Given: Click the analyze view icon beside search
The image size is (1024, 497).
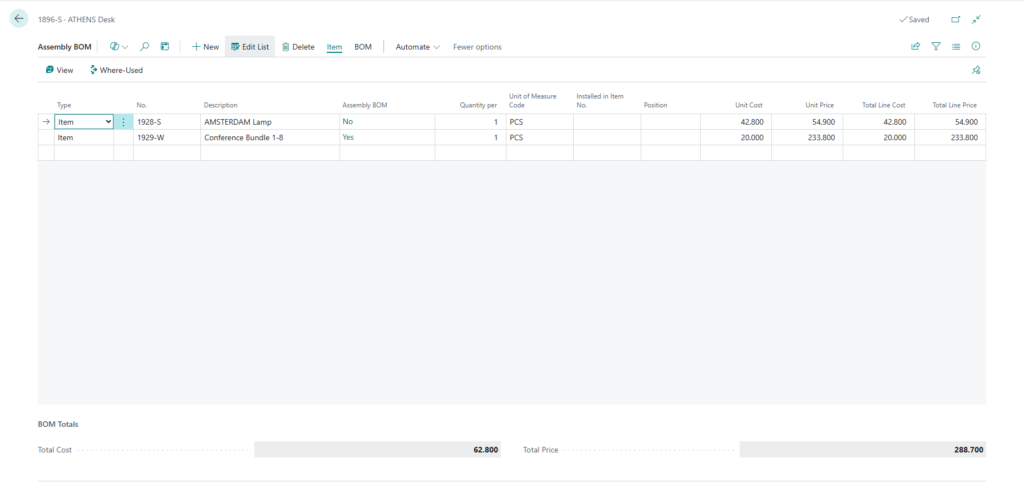Looking at the screenshot, I should click(x=165, y=47).
